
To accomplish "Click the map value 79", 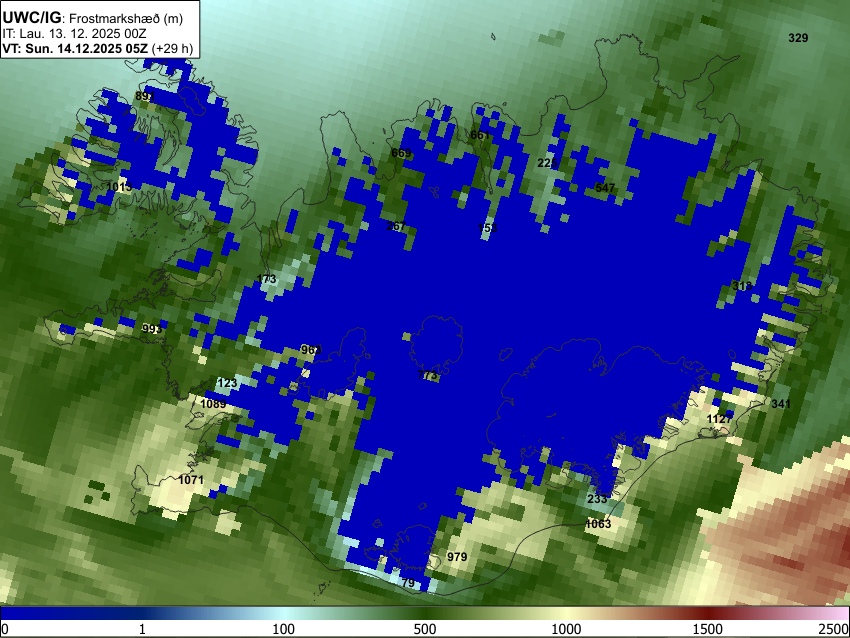I will 408,583.
